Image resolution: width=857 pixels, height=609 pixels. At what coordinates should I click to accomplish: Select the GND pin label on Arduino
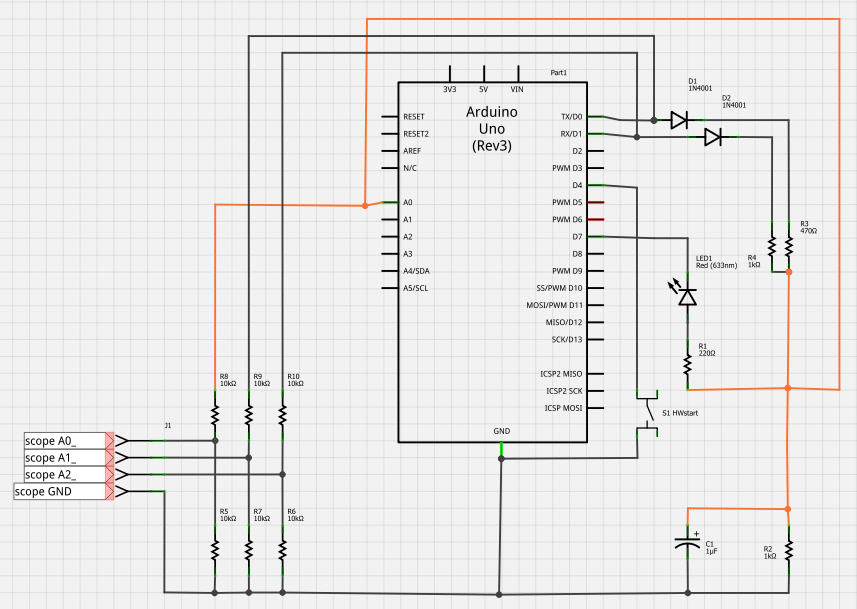tap(501, 431)
